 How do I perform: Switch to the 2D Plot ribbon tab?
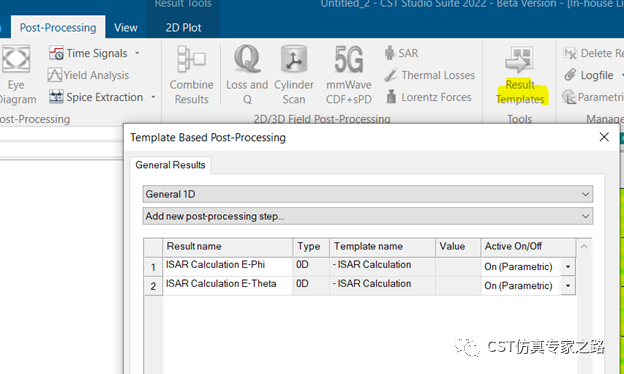(x=183, y=27)
